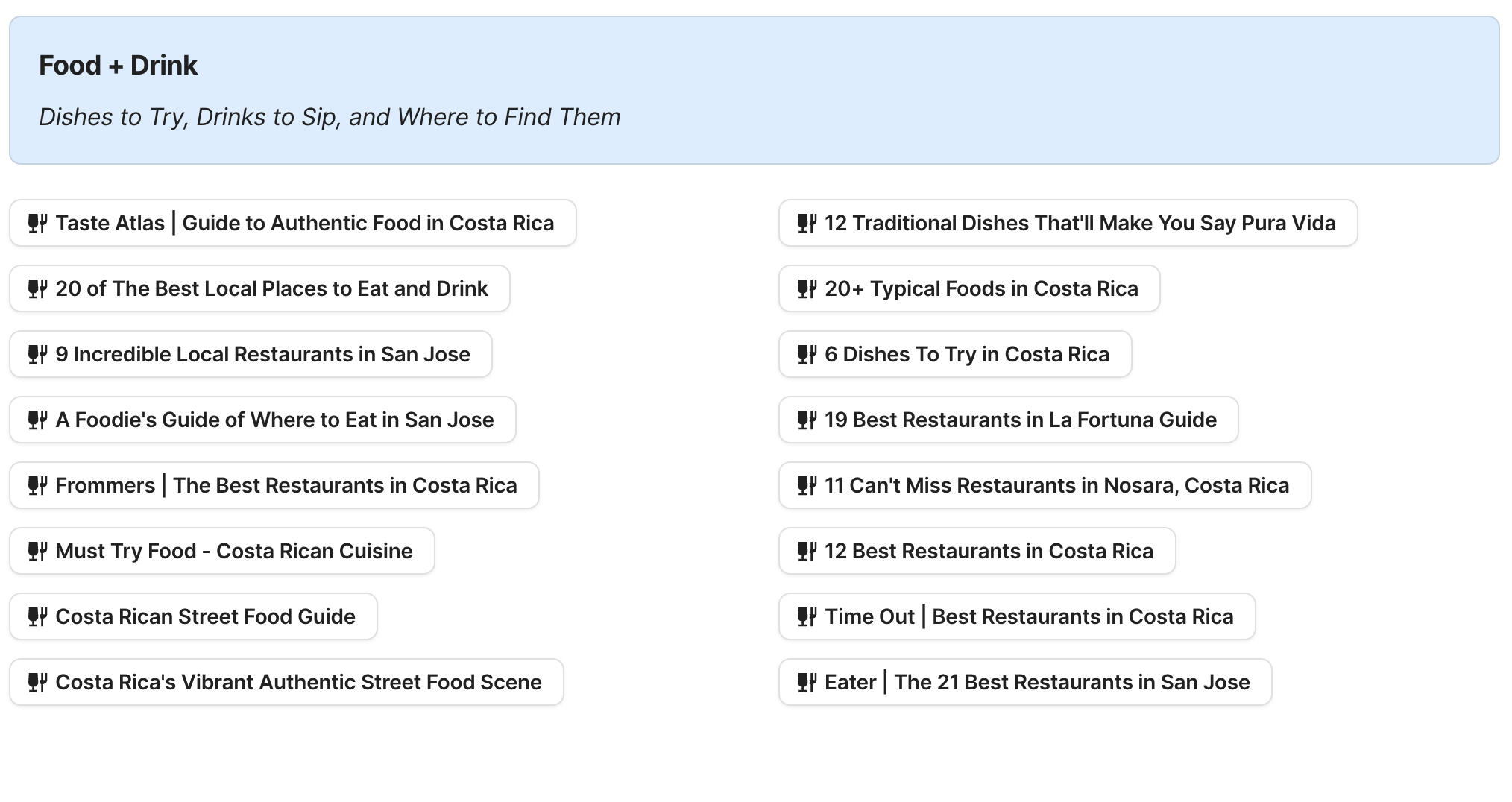The height and width of the screenshot is (802, 1512).
Task: Click the icon beside Costa Rican Street Food Guide
Action: click(38, 616)
